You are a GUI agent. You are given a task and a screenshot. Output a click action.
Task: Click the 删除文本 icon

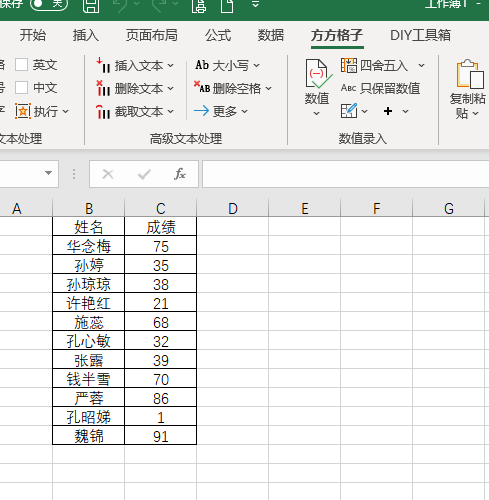pyautogui.click(x=103, y=88)
